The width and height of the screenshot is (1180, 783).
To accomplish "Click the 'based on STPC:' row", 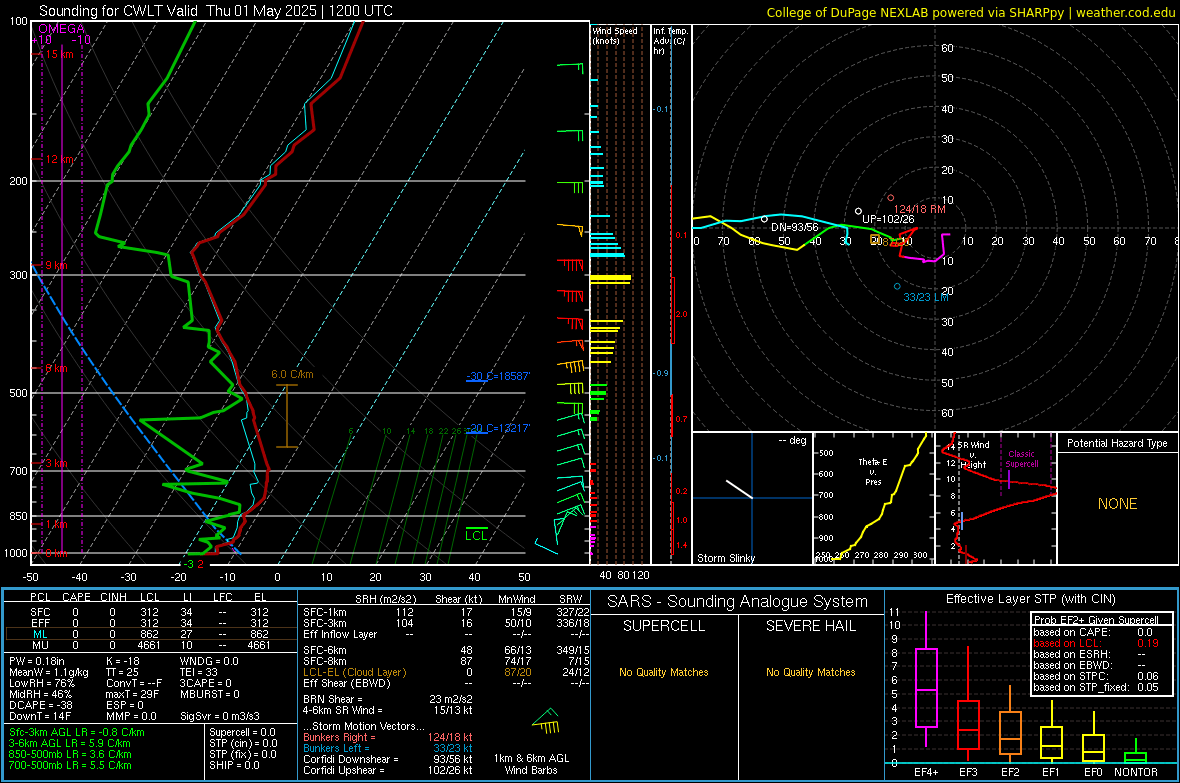I will (x=1096, y=676).
